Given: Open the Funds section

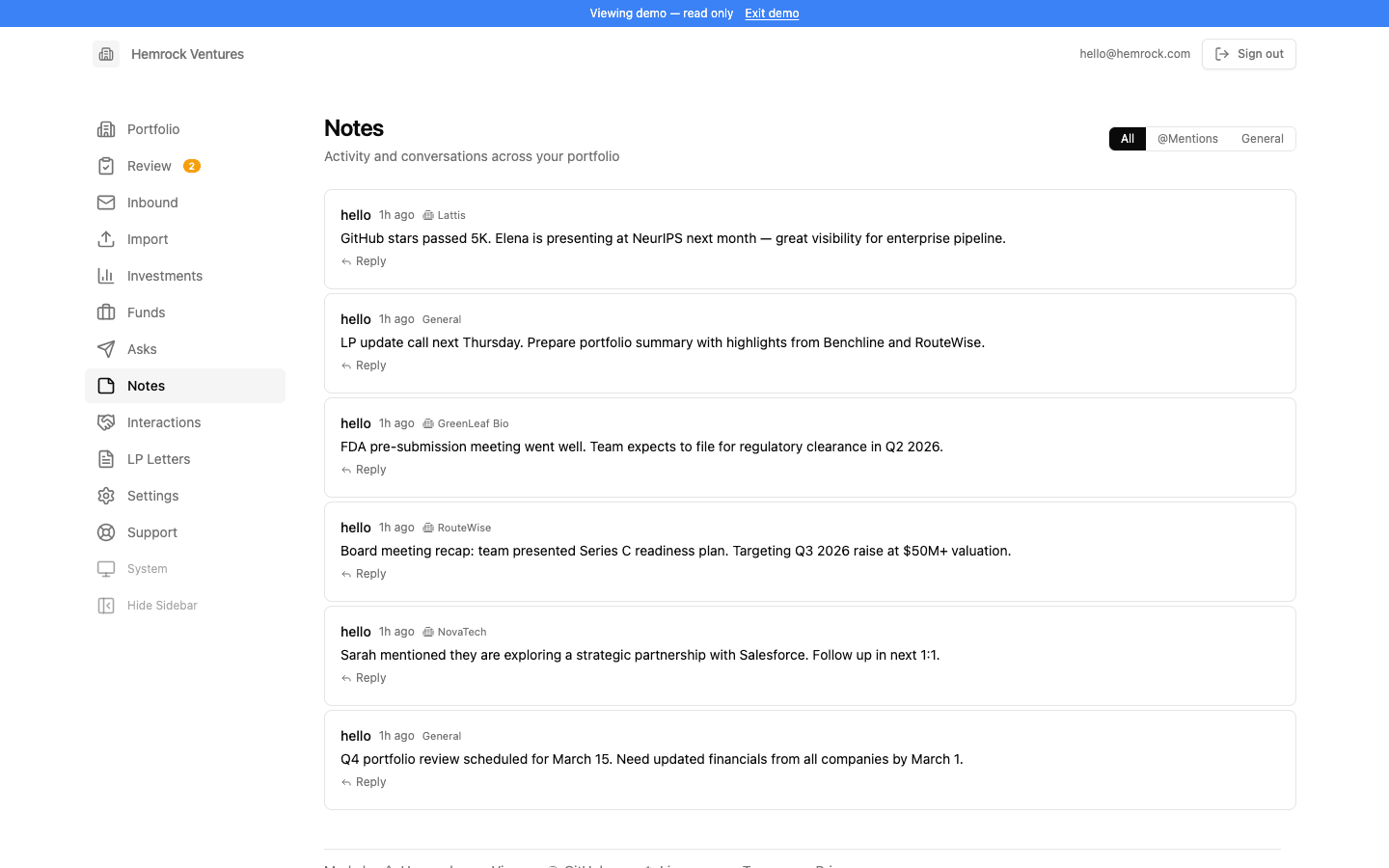Looking at the screenshot, I should [x=185, y=312].
